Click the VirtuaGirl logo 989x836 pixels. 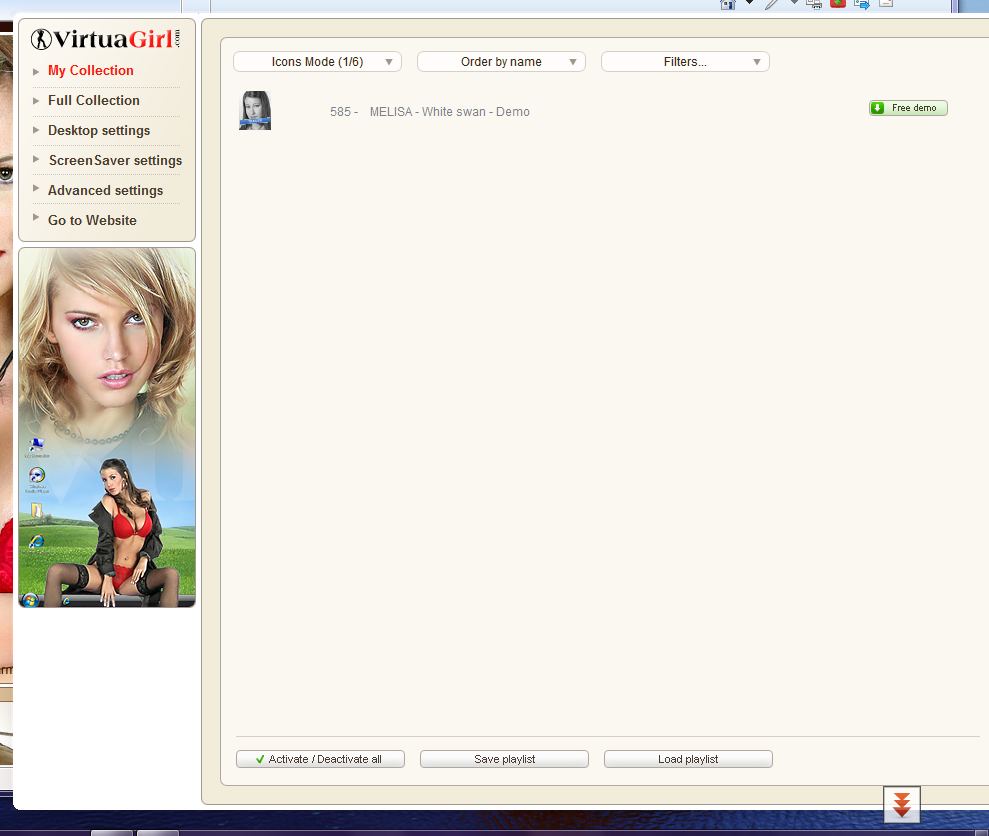105,39
